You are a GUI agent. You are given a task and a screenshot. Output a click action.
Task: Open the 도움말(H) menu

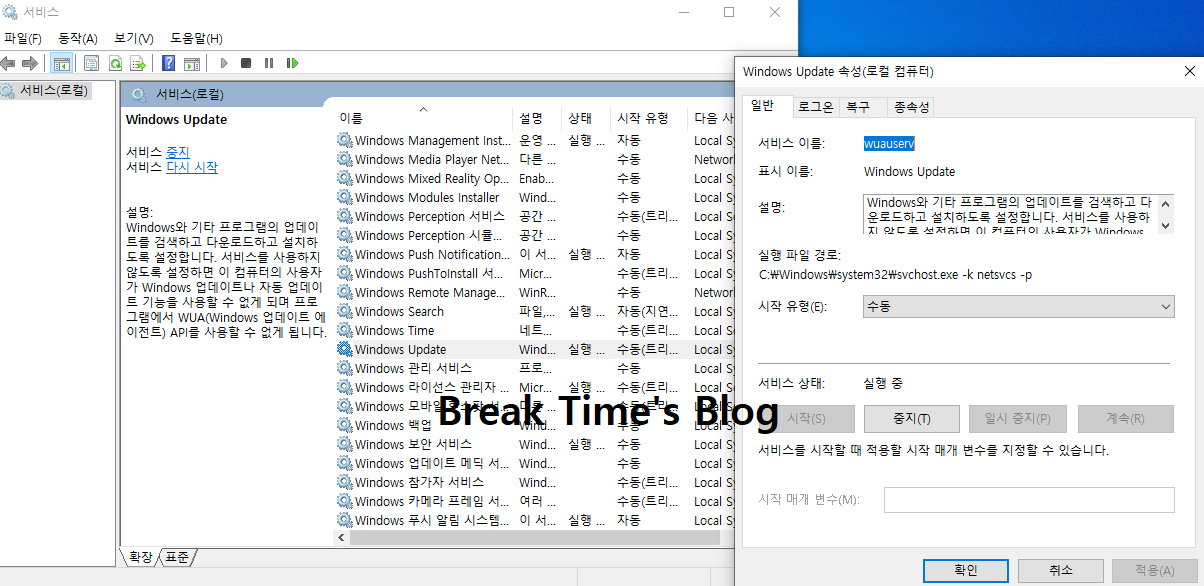196,38
